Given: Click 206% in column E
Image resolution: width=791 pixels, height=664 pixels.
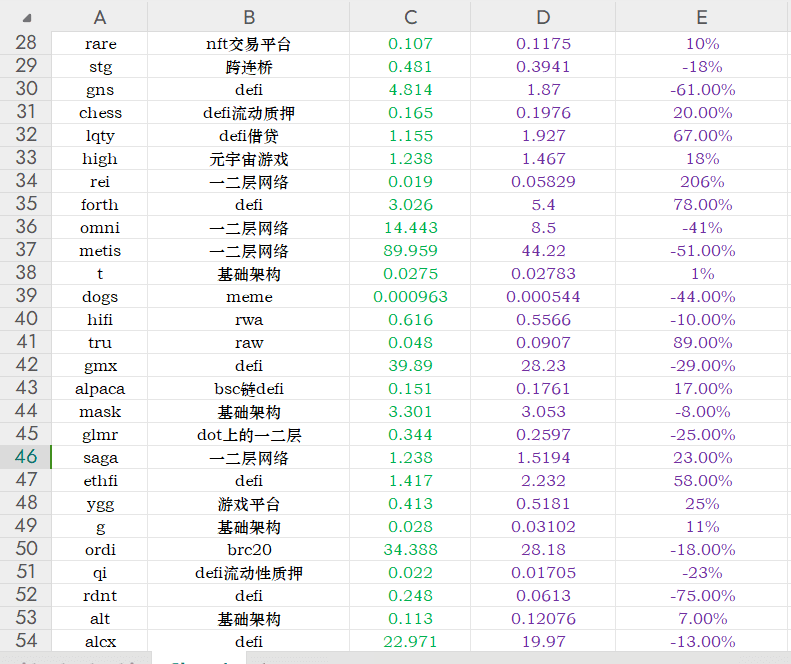Looking at the screenshot, I should point(703,181).
